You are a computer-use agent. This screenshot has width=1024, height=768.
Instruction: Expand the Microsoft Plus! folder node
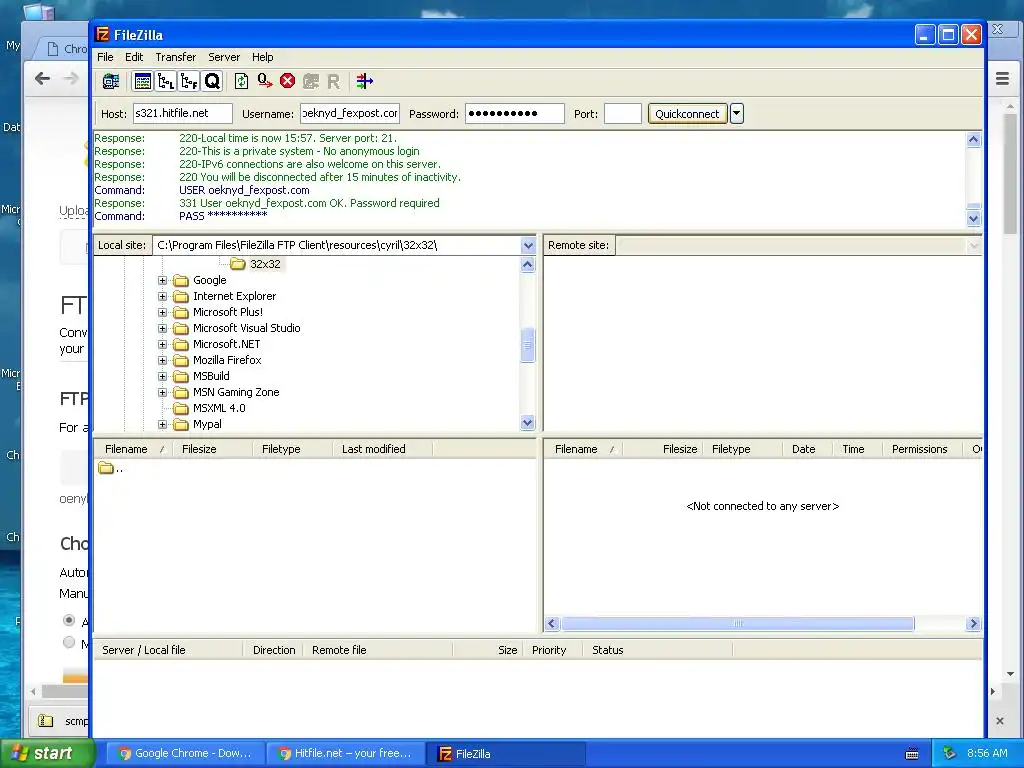163,312
